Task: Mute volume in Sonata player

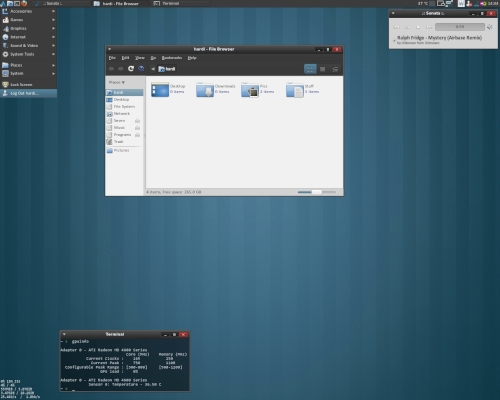Action: pyautogui.click(x=490, y=27)
